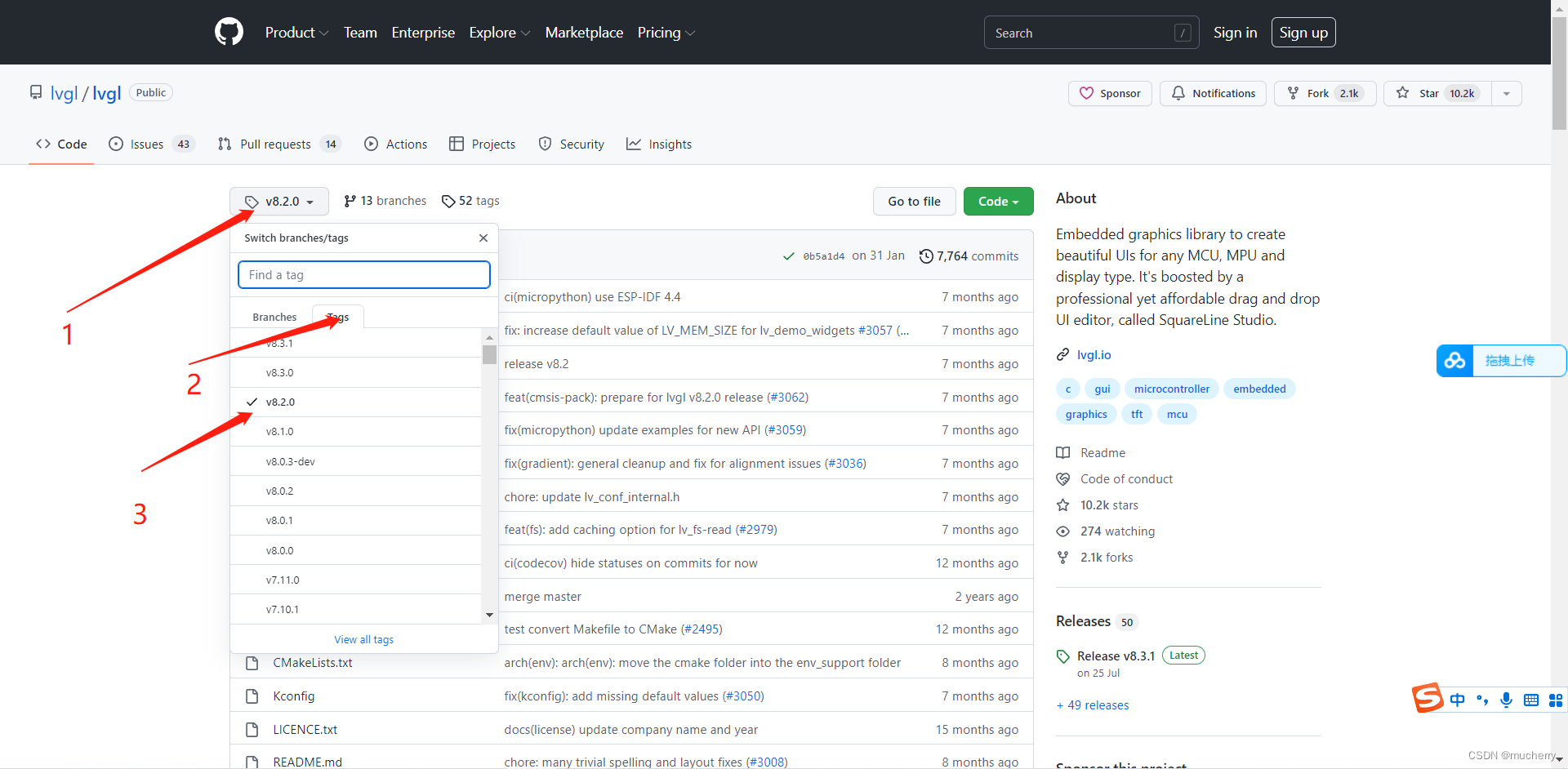Open pull request #3062 link

(x=787, y=397)
